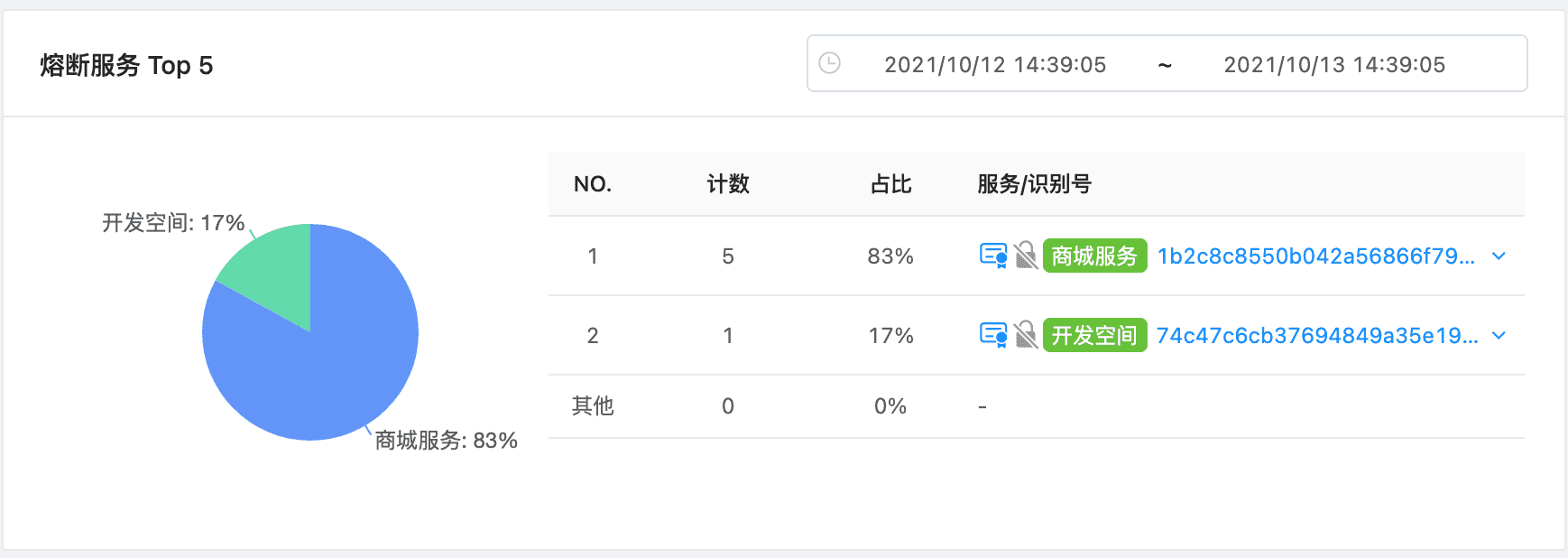Set start date 2021/10/12 14:39:05 field
1568x558 pixels.
coord(995,64)
